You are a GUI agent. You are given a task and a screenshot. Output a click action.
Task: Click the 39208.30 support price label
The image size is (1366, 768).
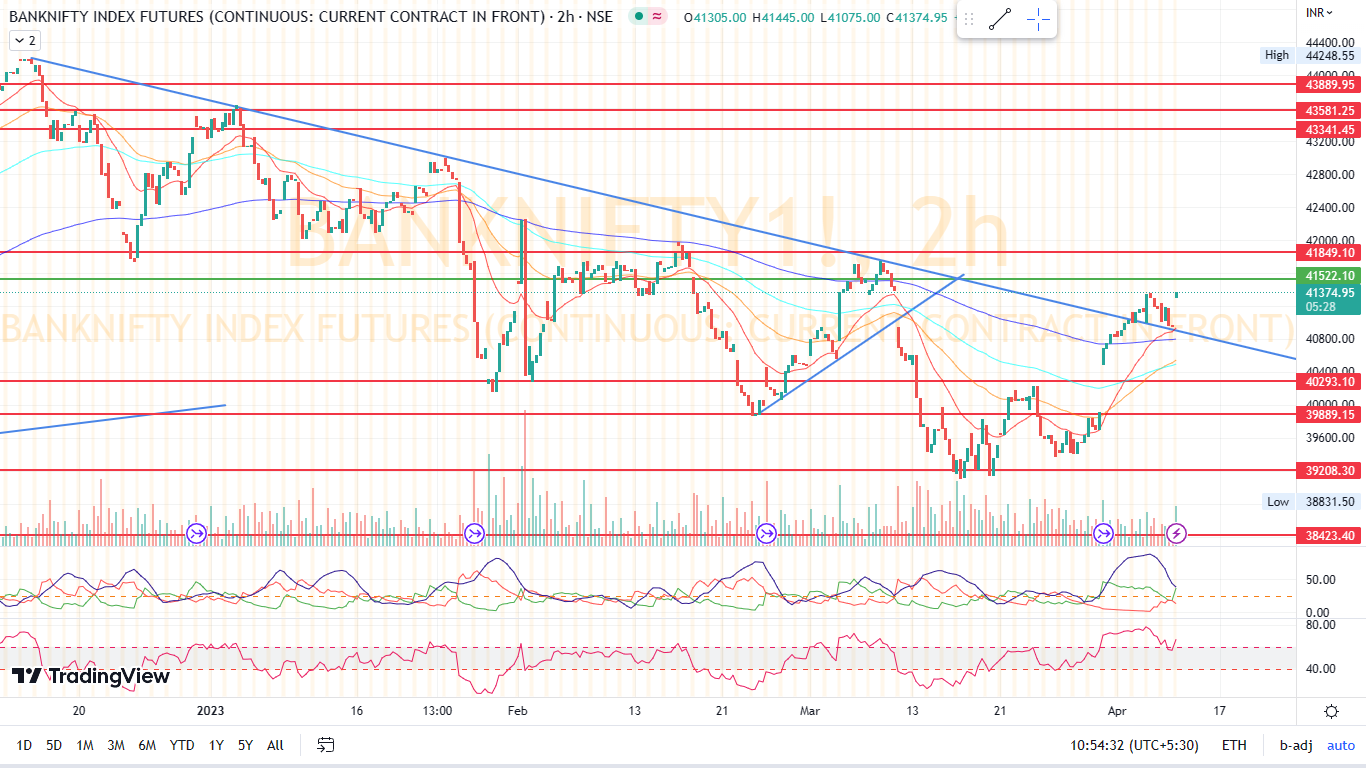[1329, 471]
